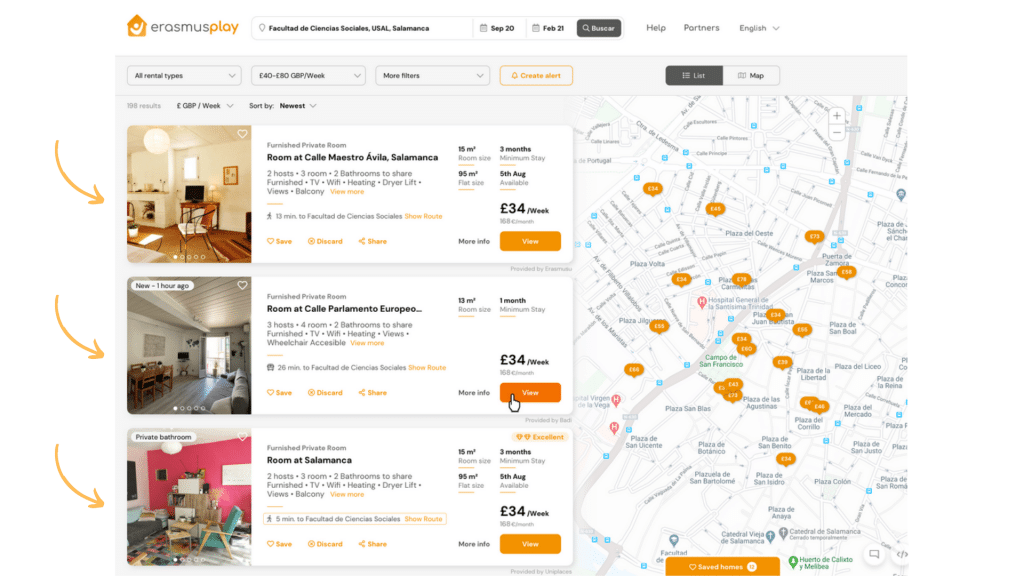Screen dimensions: 1024x576
Task: Expand the £40-£80 GBP/Week price filter
Action: tap(307, 76)
